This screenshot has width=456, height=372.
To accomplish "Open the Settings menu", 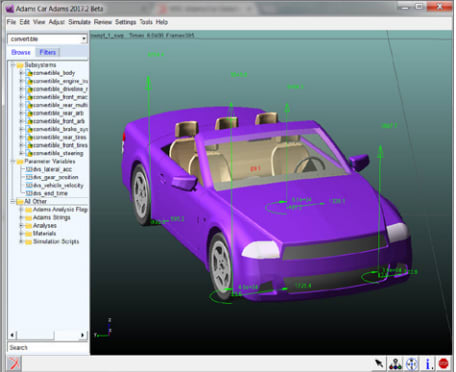I will pos(125,22).
